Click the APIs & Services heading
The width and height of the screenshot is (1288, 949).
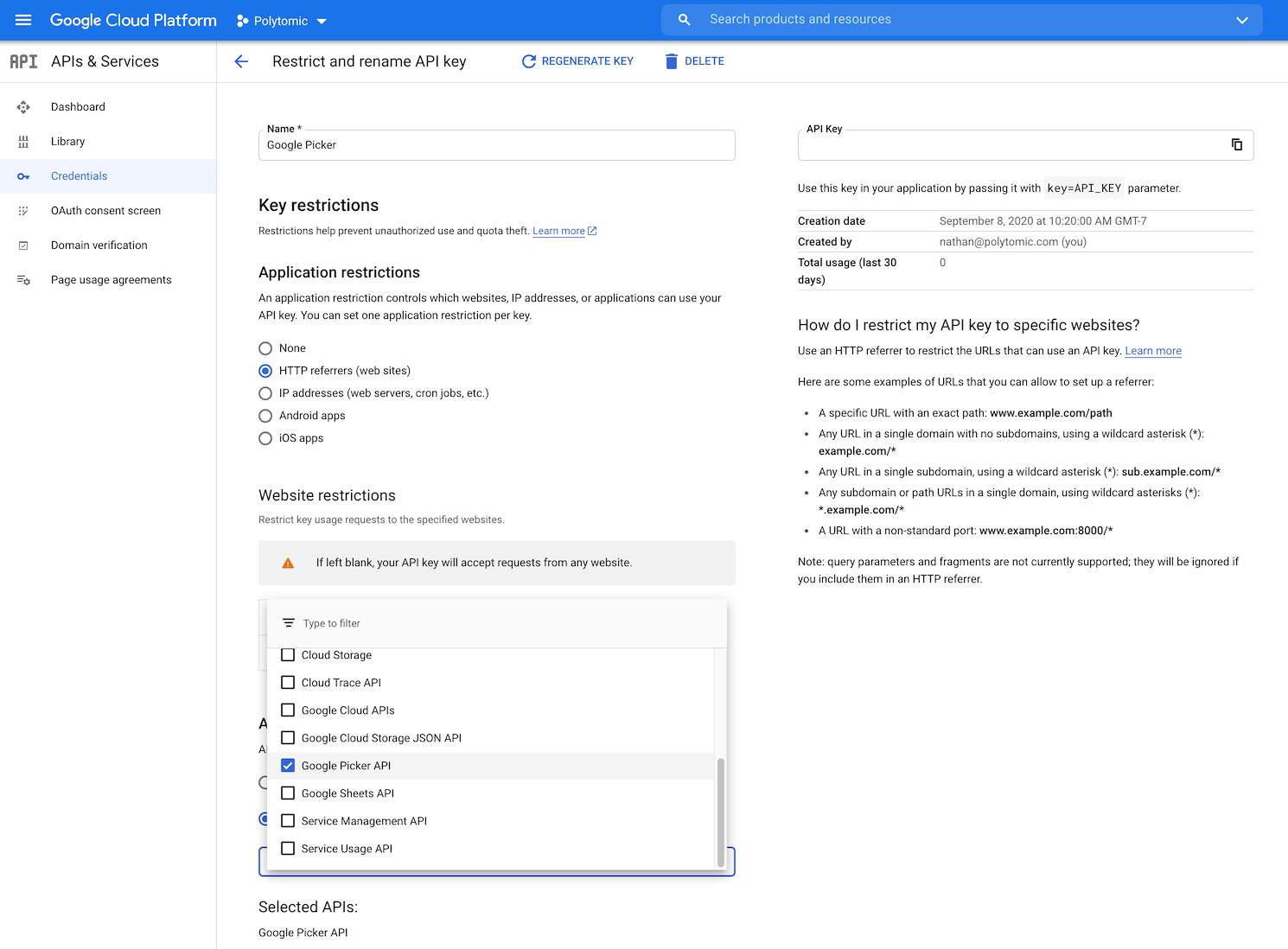click(x=105, y=61)
